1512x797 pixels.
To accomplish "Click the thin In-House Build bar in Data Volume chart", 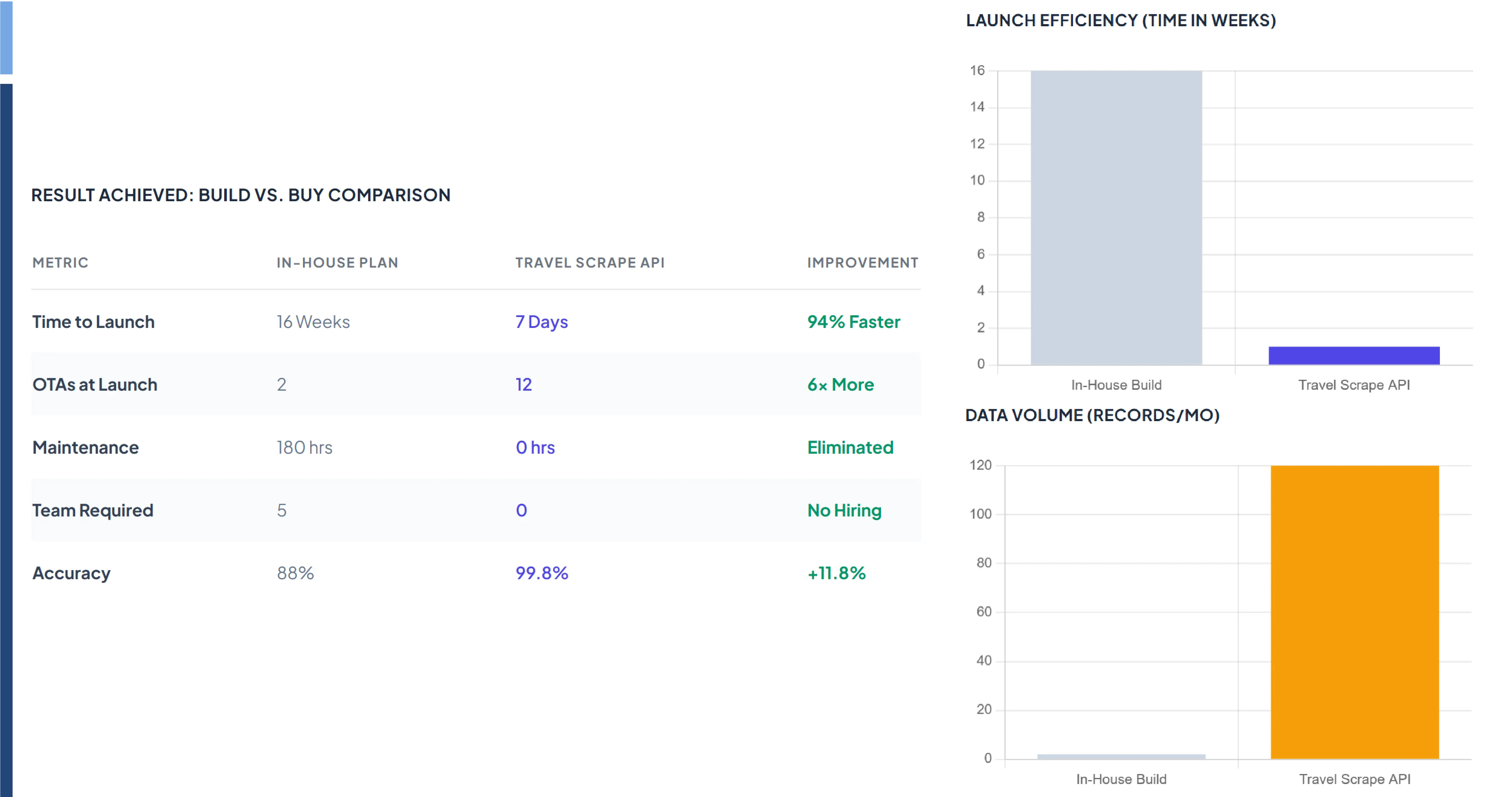I will click(1121, 757).
